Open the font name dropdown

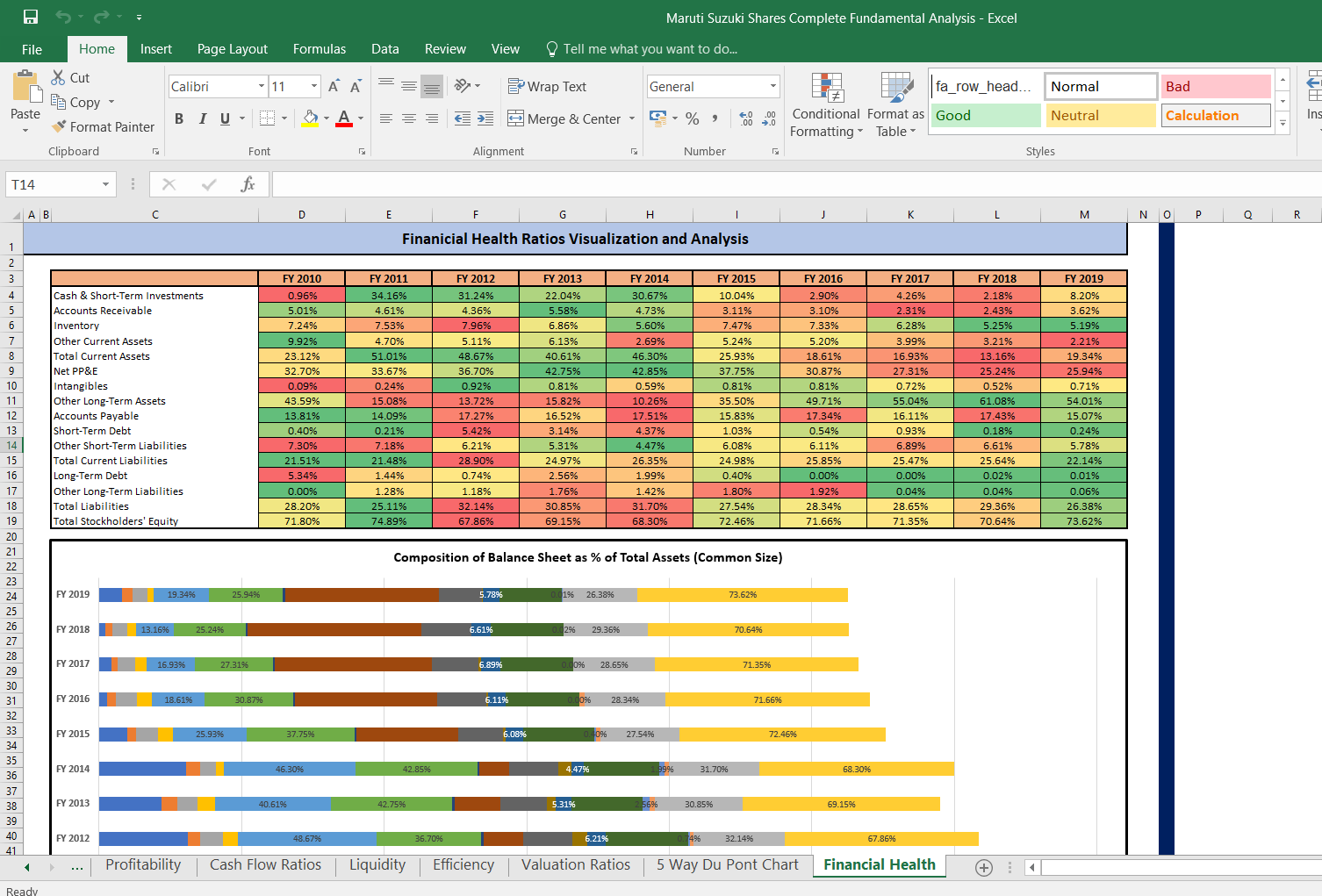click(262, 86)
